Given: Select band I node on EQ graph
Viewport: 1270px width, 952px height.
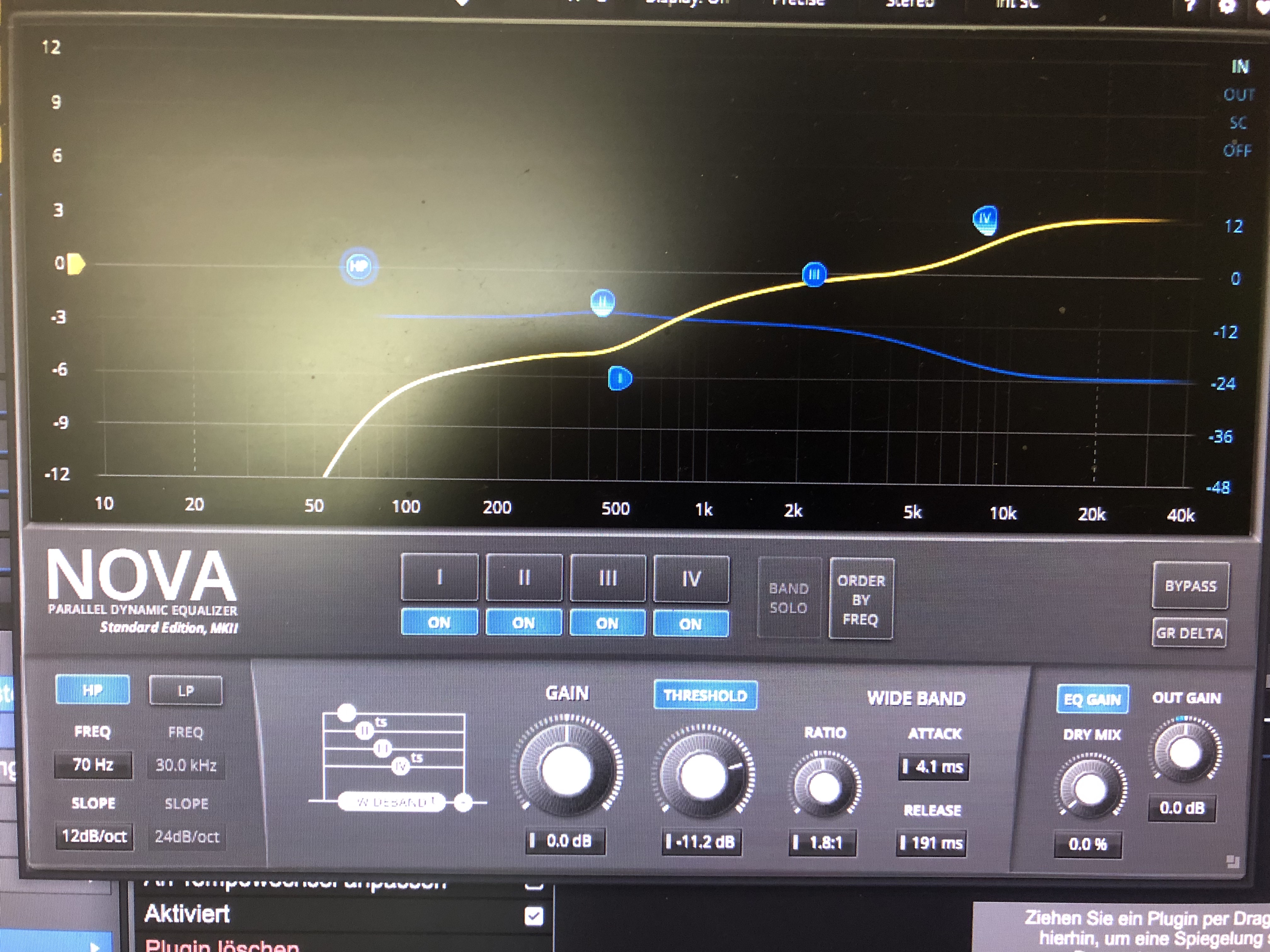Looking at the screenshot, I should tap(620, 378).
